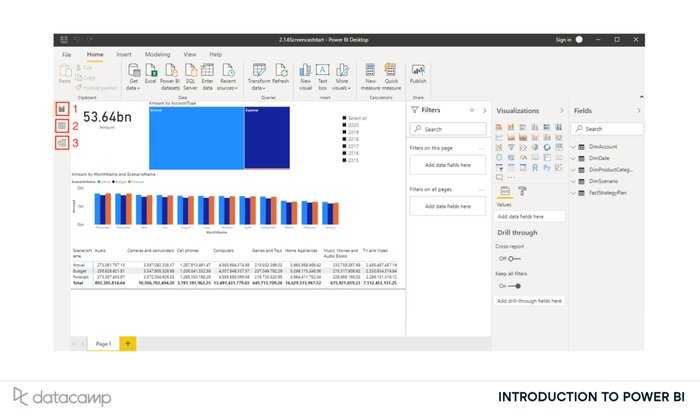
Task: Select the slicer visualization
Action: (x=499, y=167)
